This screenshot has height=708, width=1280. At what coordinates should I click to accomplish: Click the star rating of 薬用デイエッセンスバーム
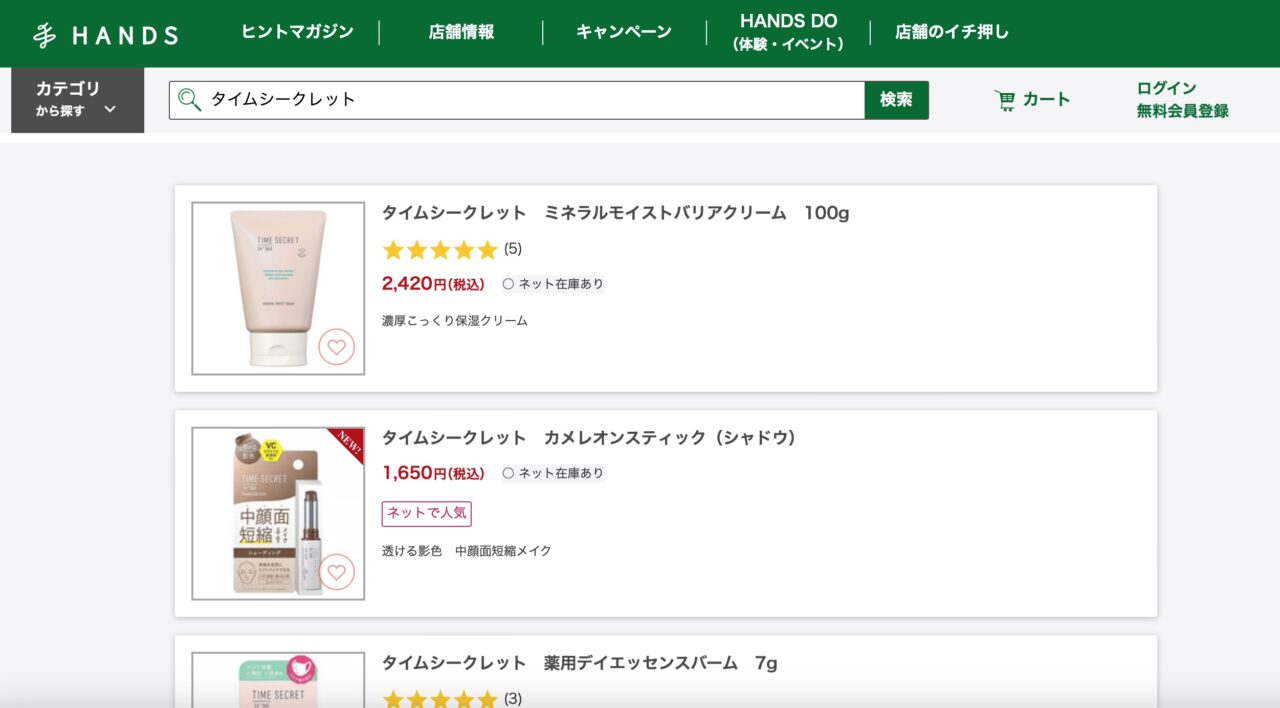(x=439, y=698)
